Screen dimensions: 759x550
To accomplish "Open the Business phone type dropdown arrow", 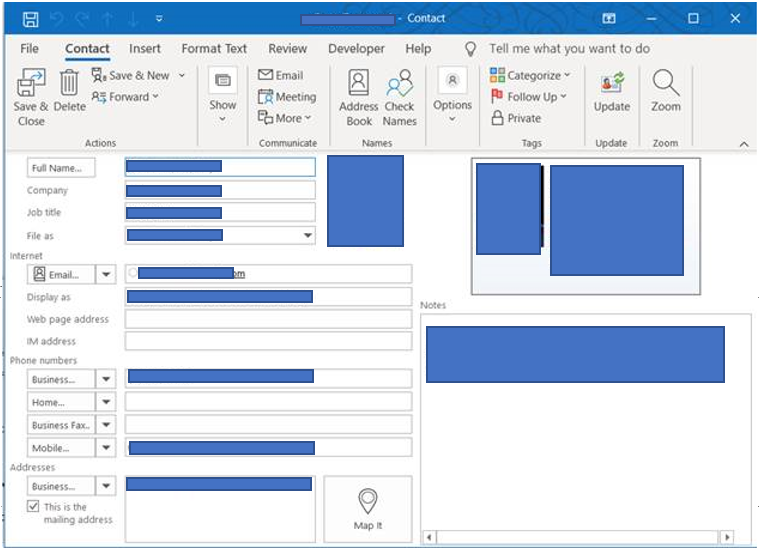I will tap(106, 379).
